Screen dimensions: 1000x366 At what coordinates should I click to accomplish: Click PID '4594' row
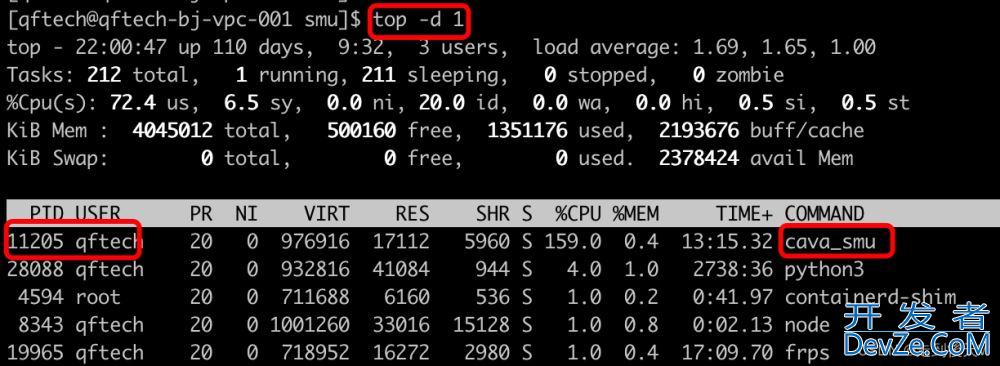click(x=41, y=297)
